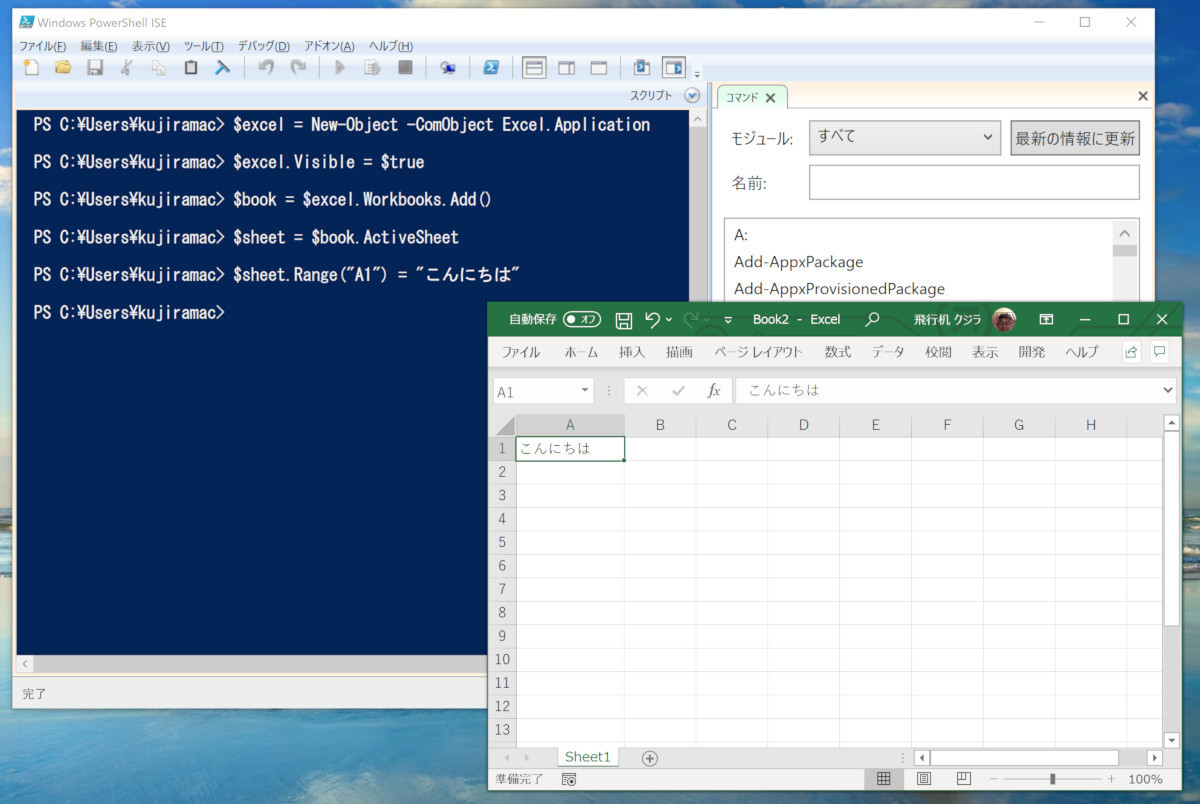The height and width of the screenshot is (804, 1200).
Task: Show script pane on right layout icon
Action: tap(567, 68)
